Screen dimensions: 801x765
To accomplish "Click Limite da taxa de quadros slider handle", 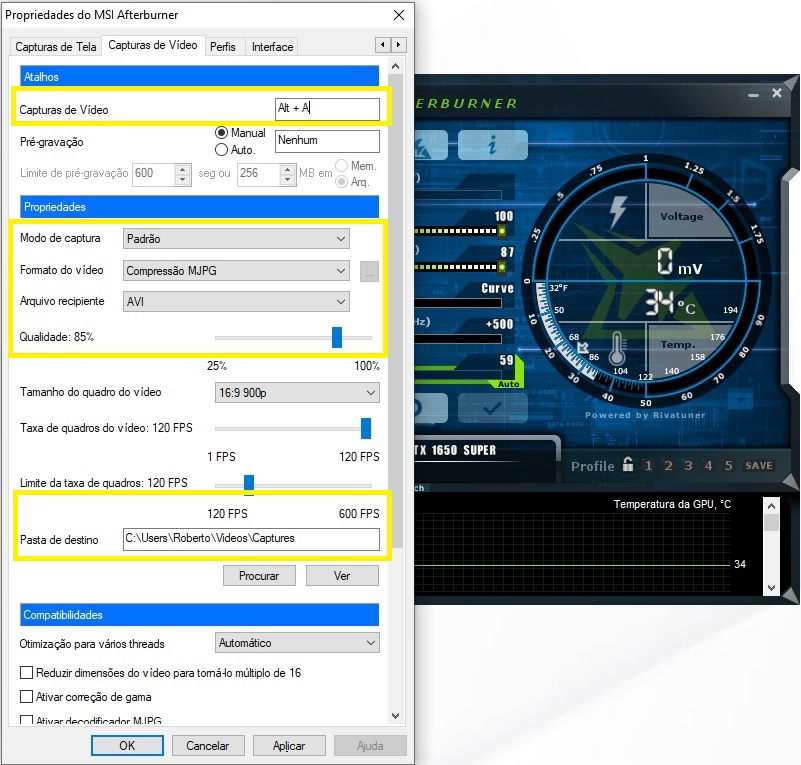I will 249,484.
